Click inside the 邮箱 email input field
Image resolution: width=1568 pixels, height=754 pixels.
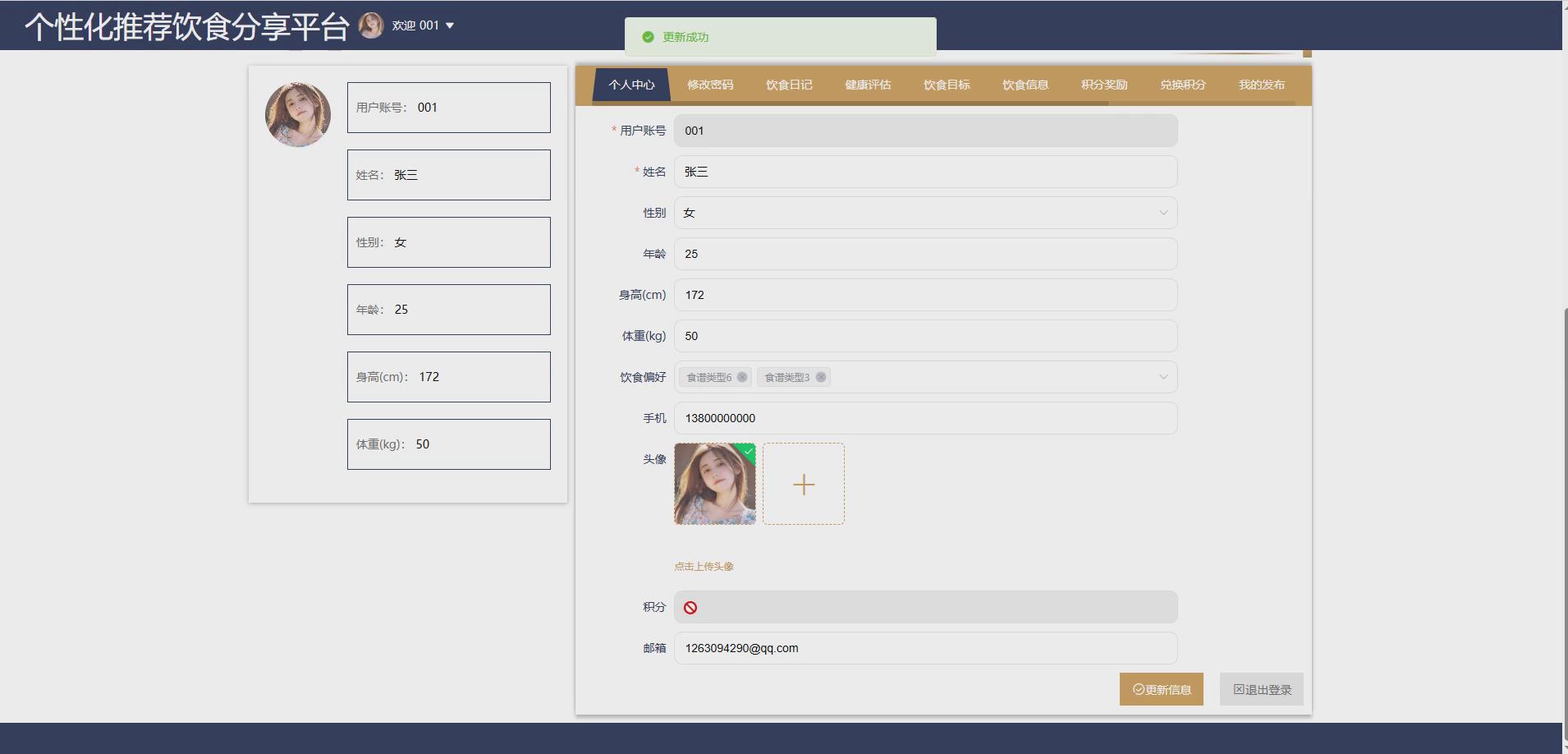tap(924, 648)
